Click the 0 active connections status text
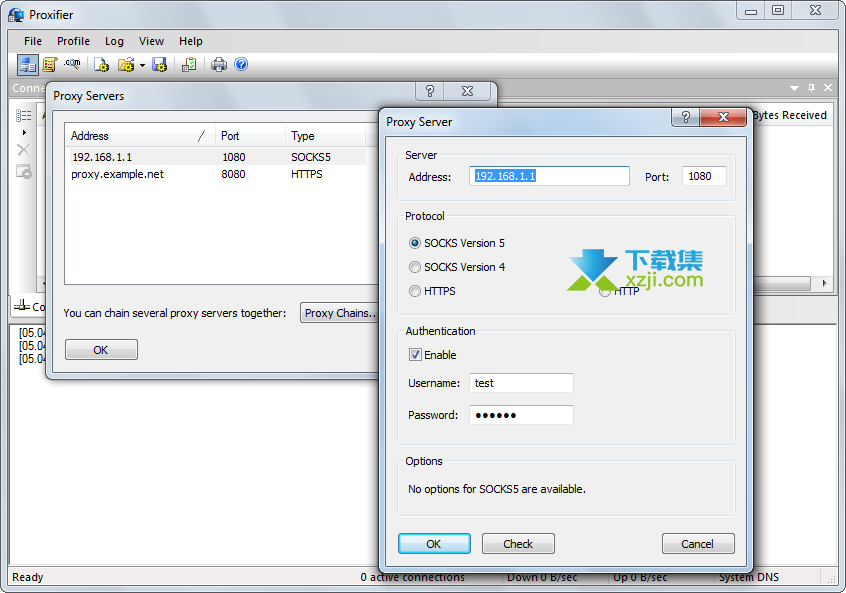The width and height of the screenshot is (846, 593). point(413,577)
